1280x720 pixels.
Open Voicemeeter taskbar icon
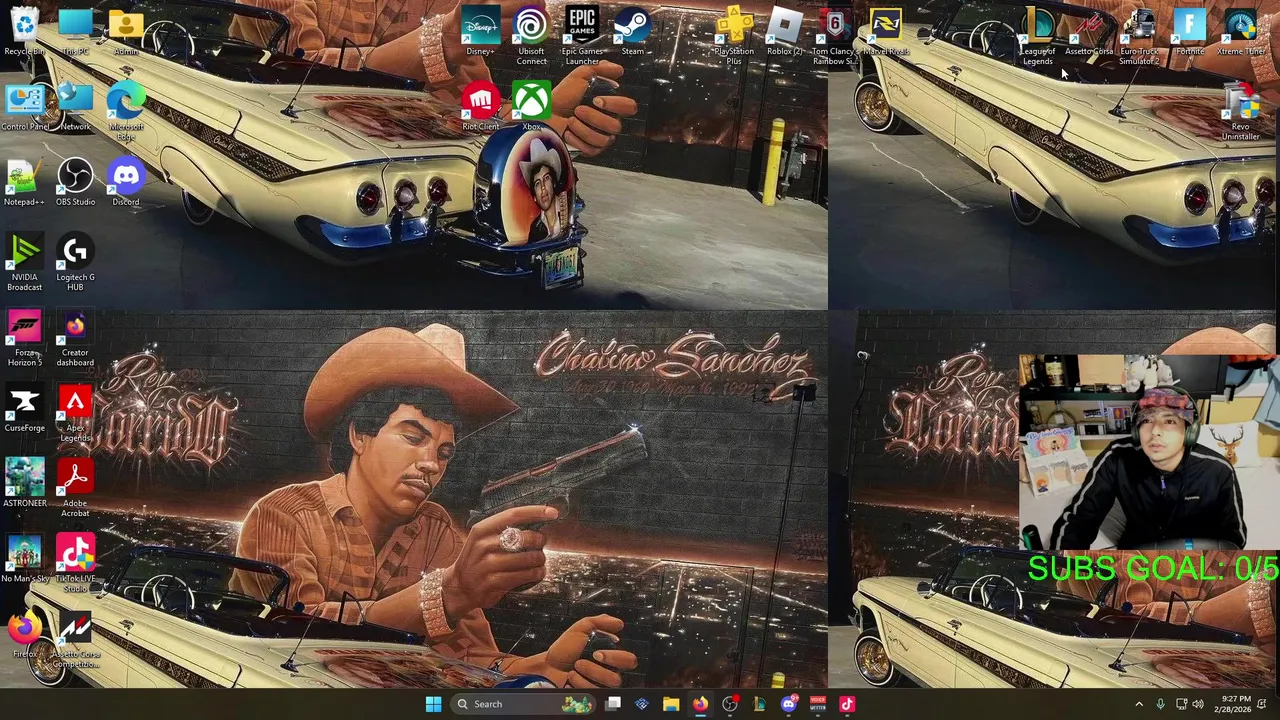(818, 704)
